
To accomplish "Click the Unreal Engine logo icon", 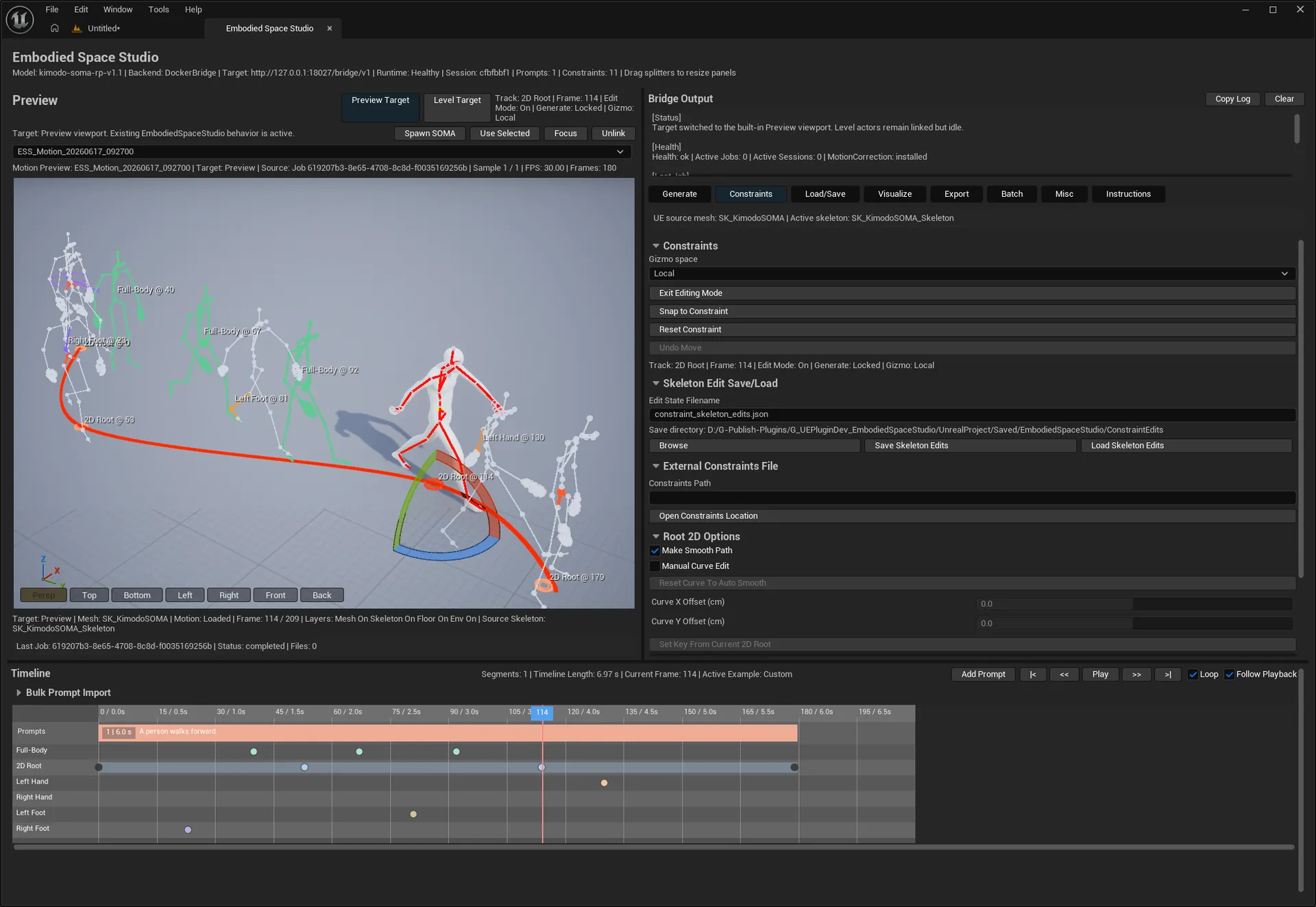I will pos(20,19).
